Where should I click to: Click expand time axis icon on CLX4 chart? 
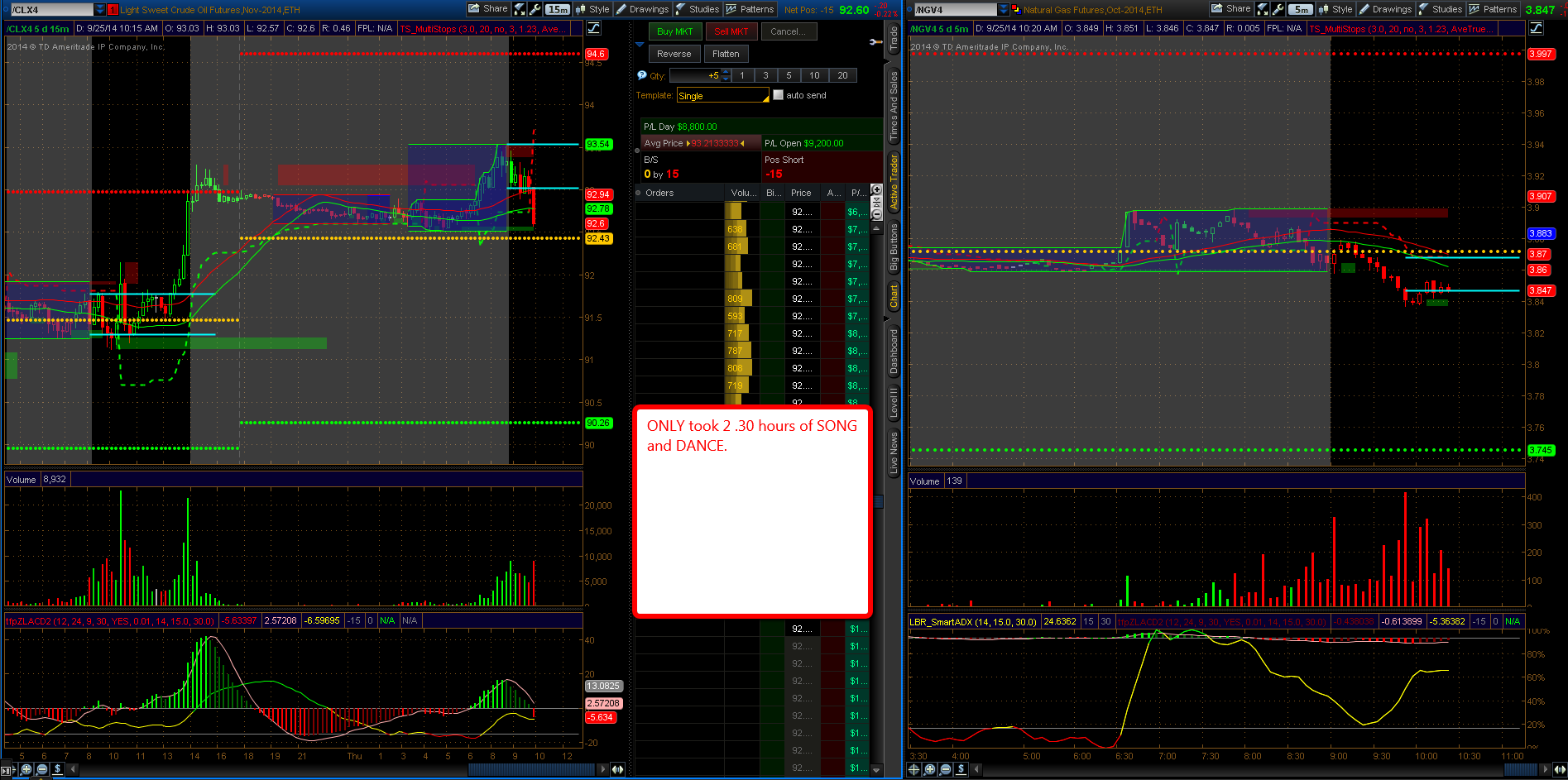(x=617, y=769)
